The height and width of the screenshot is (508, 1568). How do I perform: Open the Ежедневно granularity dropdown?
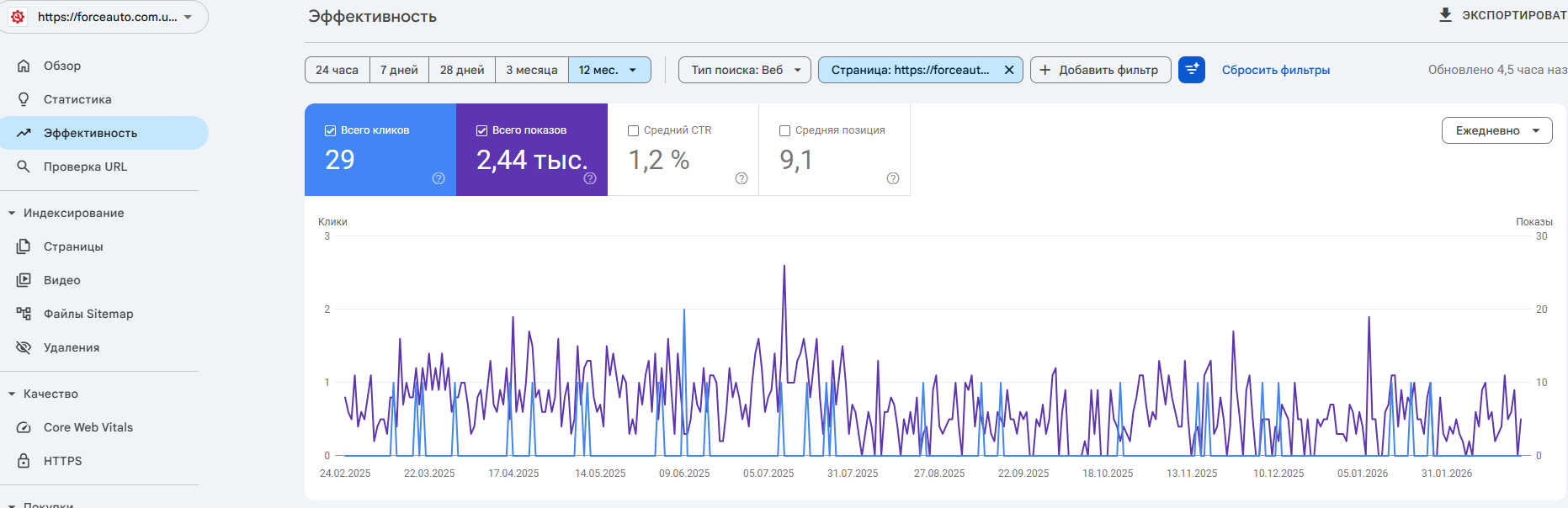click(1496, 130)
